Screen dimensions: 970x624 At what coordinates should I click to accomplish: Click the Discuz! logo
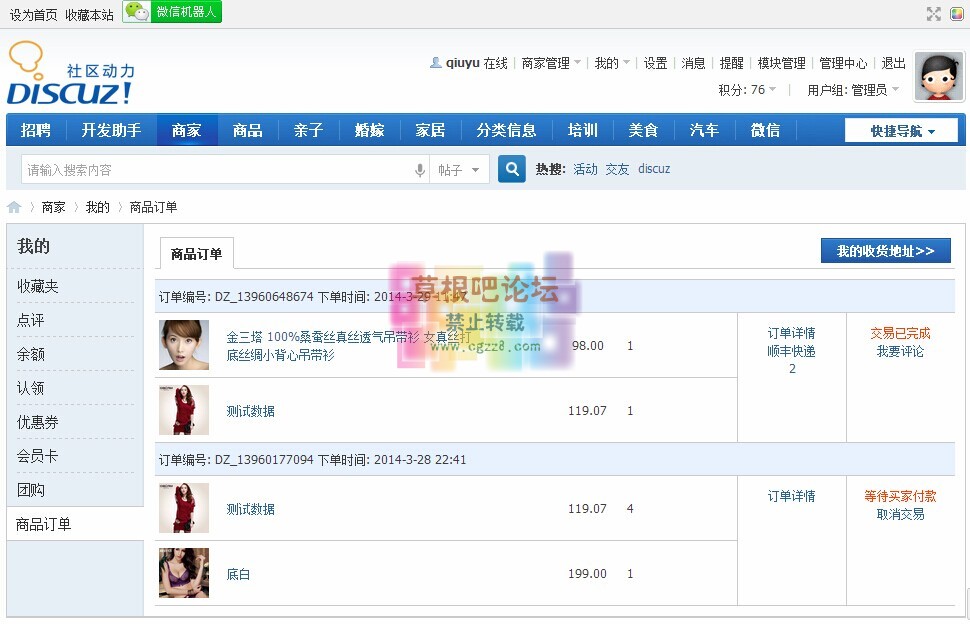pos(70,75)
